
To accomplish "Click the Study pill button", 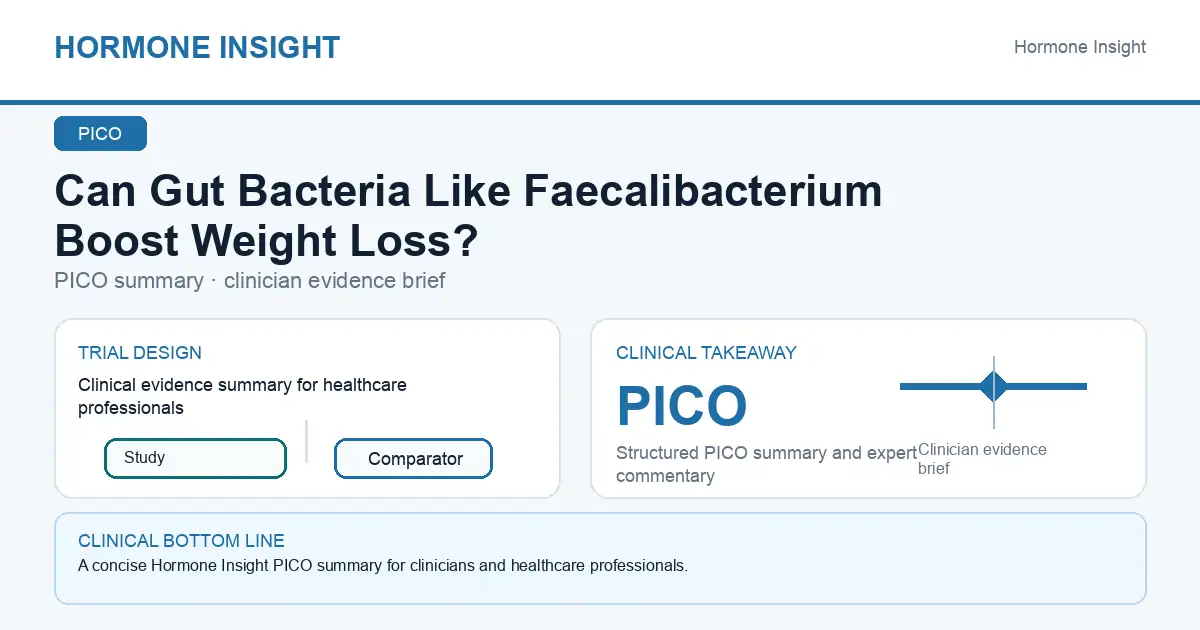I will 195,458.
